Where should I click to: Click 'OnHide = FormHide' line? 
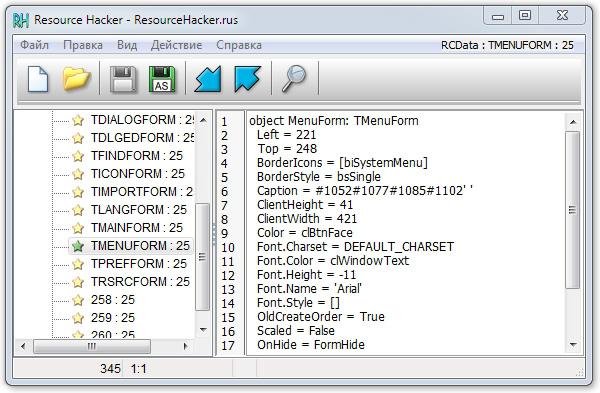(311, 345)
